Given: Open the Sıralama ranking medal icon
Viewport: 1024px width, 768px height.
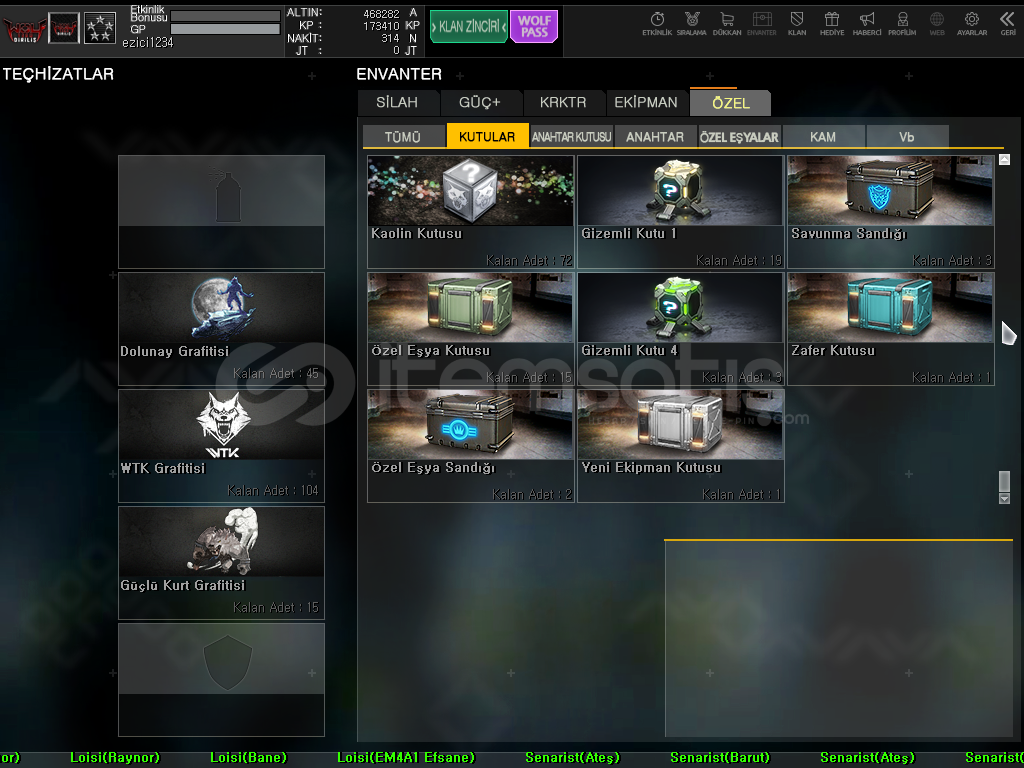Looking at the screenshot, I should [x=691, y=22].
